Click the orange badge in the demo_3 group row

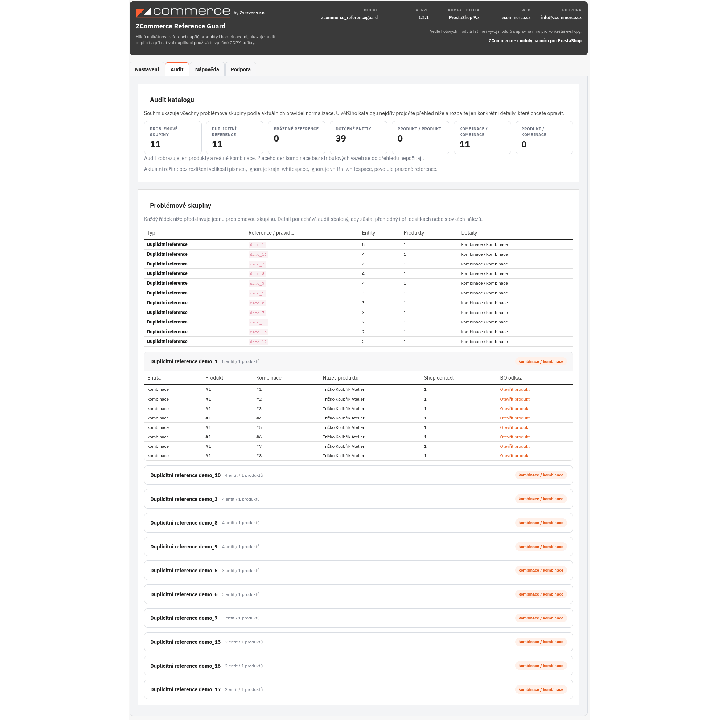pyautogui.click(x=540, y=499)
